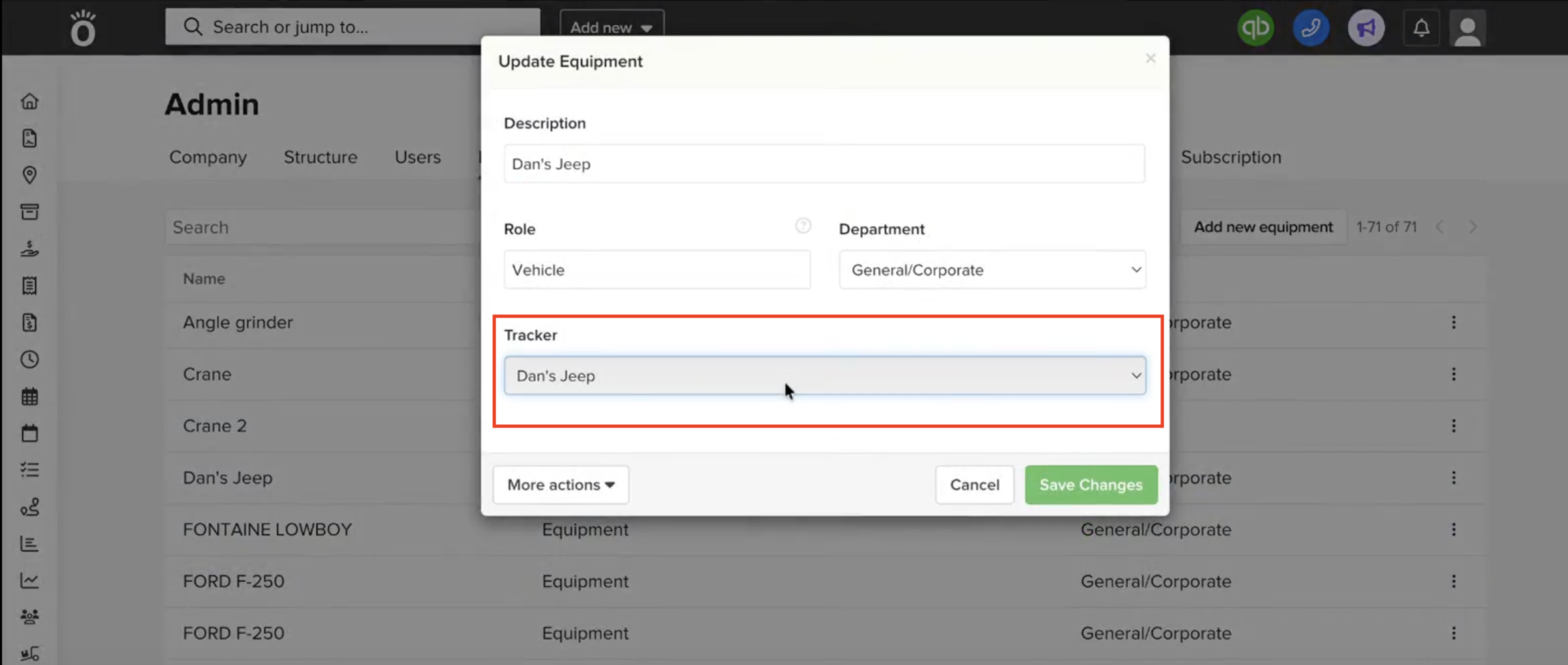Open the notifications bell
Screen dimensions: 1568x665
click(1421, 28)
